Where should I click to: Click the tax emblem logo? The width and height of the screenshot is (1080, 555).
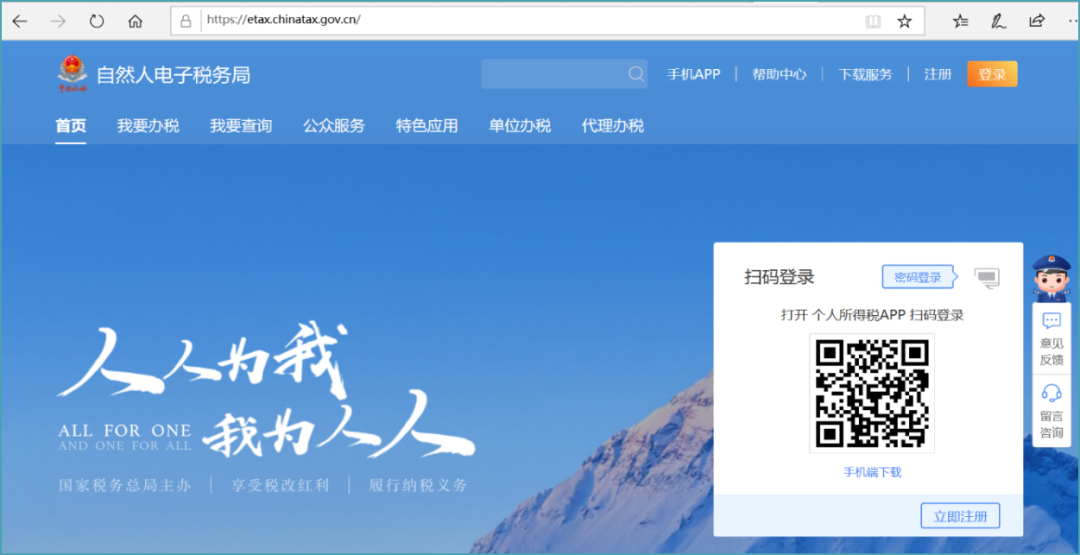pos(72,74)
